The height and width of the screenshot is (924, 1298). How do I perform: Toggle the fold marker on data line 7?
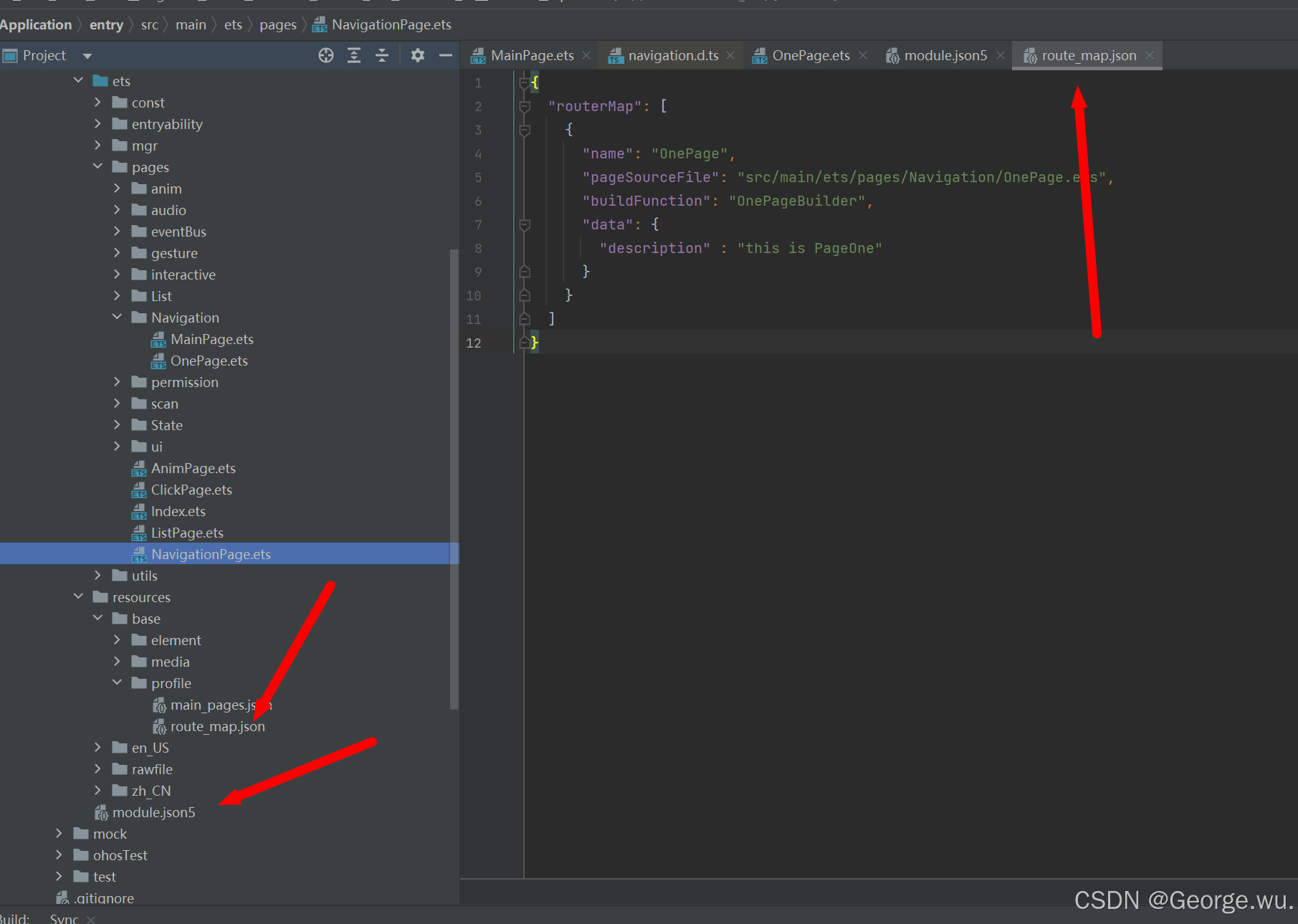tap(525, 225)
